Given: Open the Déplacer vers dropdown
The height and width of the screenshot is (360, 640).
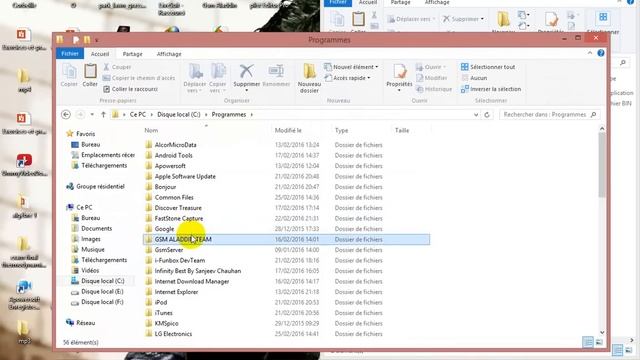Looking at the screenshot, I should [195, 78].
